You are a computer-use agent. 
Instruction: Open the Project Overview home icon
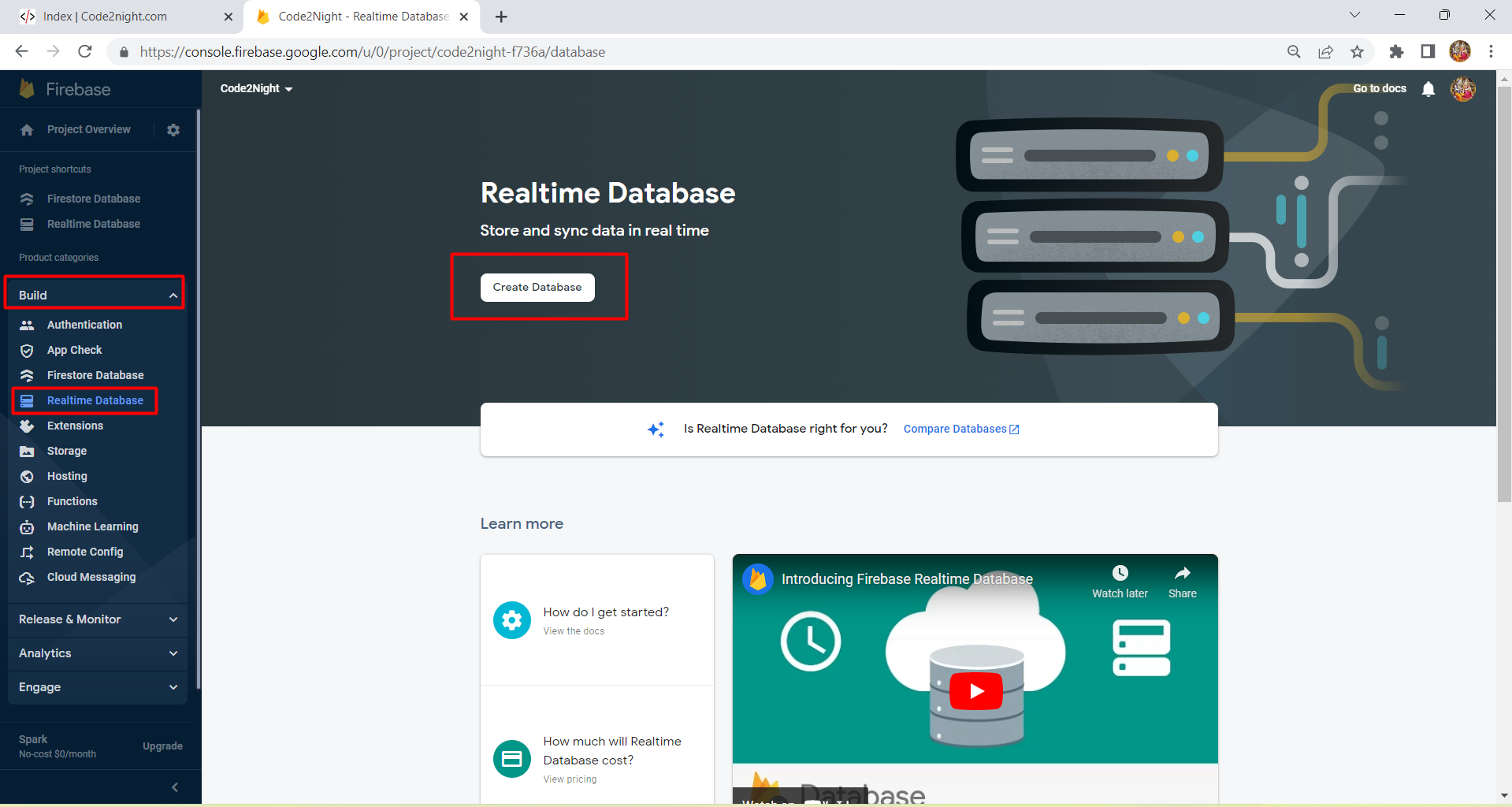click(27, 130)
